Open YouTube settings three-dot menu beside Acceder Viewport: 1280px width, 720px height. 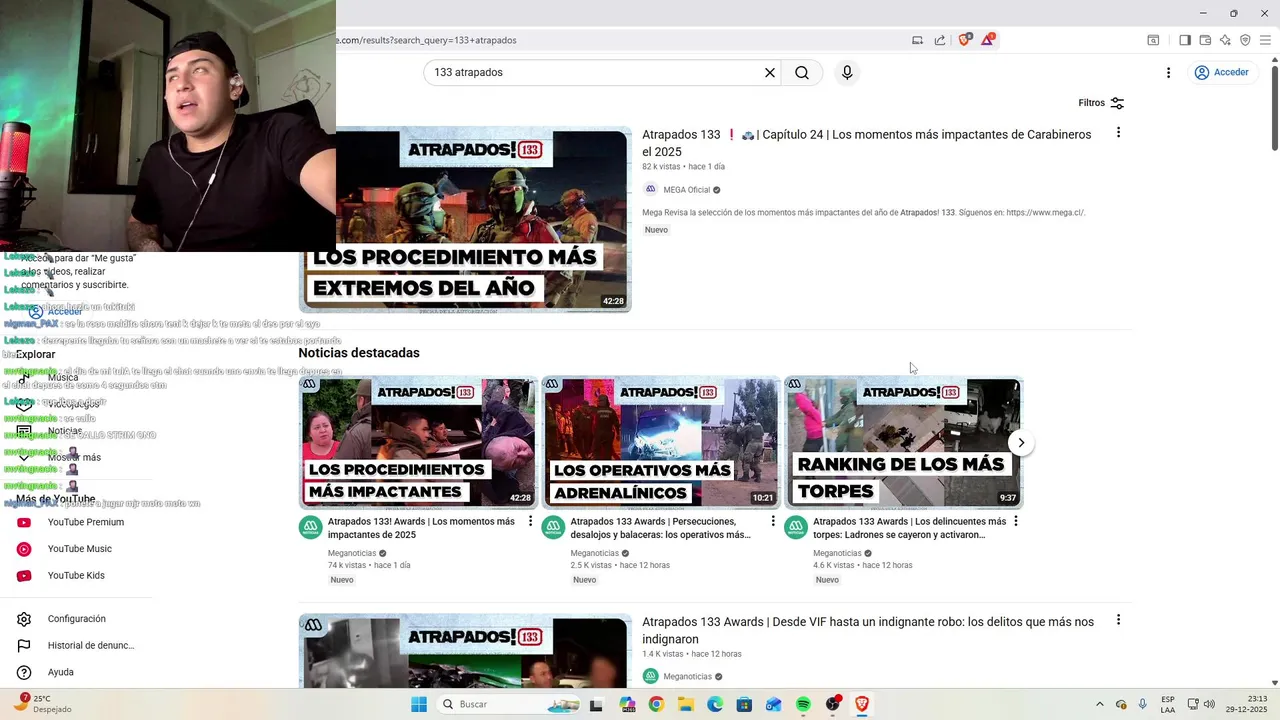1168,73
